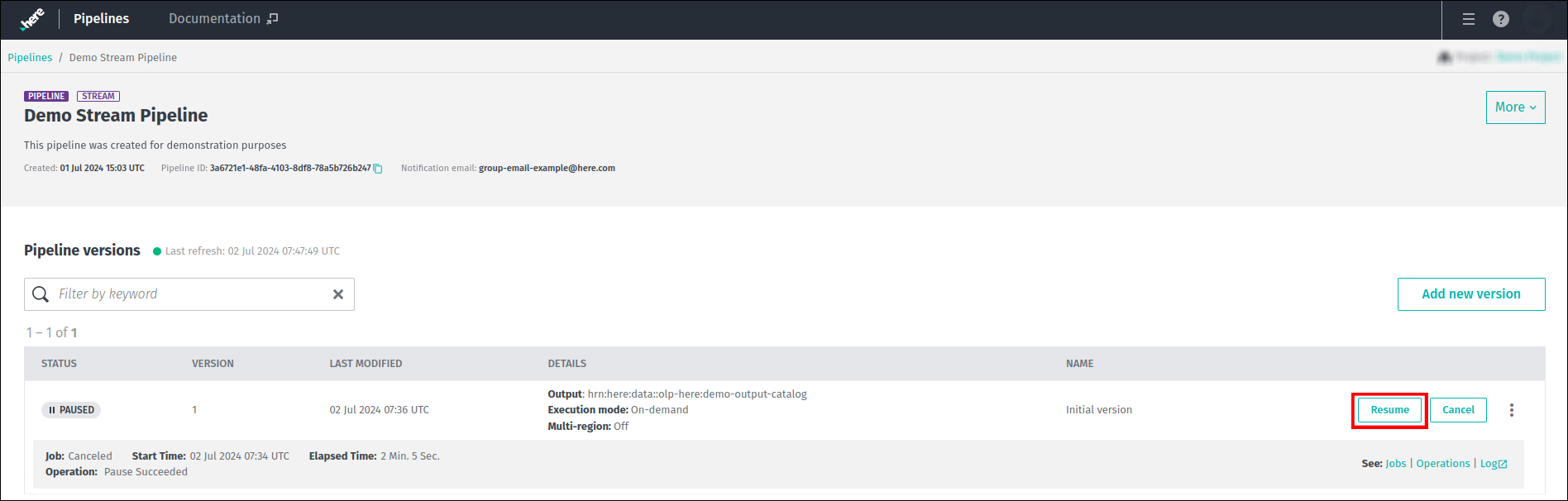Click the 02 Jul 2024 07:36 UTC cell
Viewport: 1568px width, 501px height.
(379, 410)
